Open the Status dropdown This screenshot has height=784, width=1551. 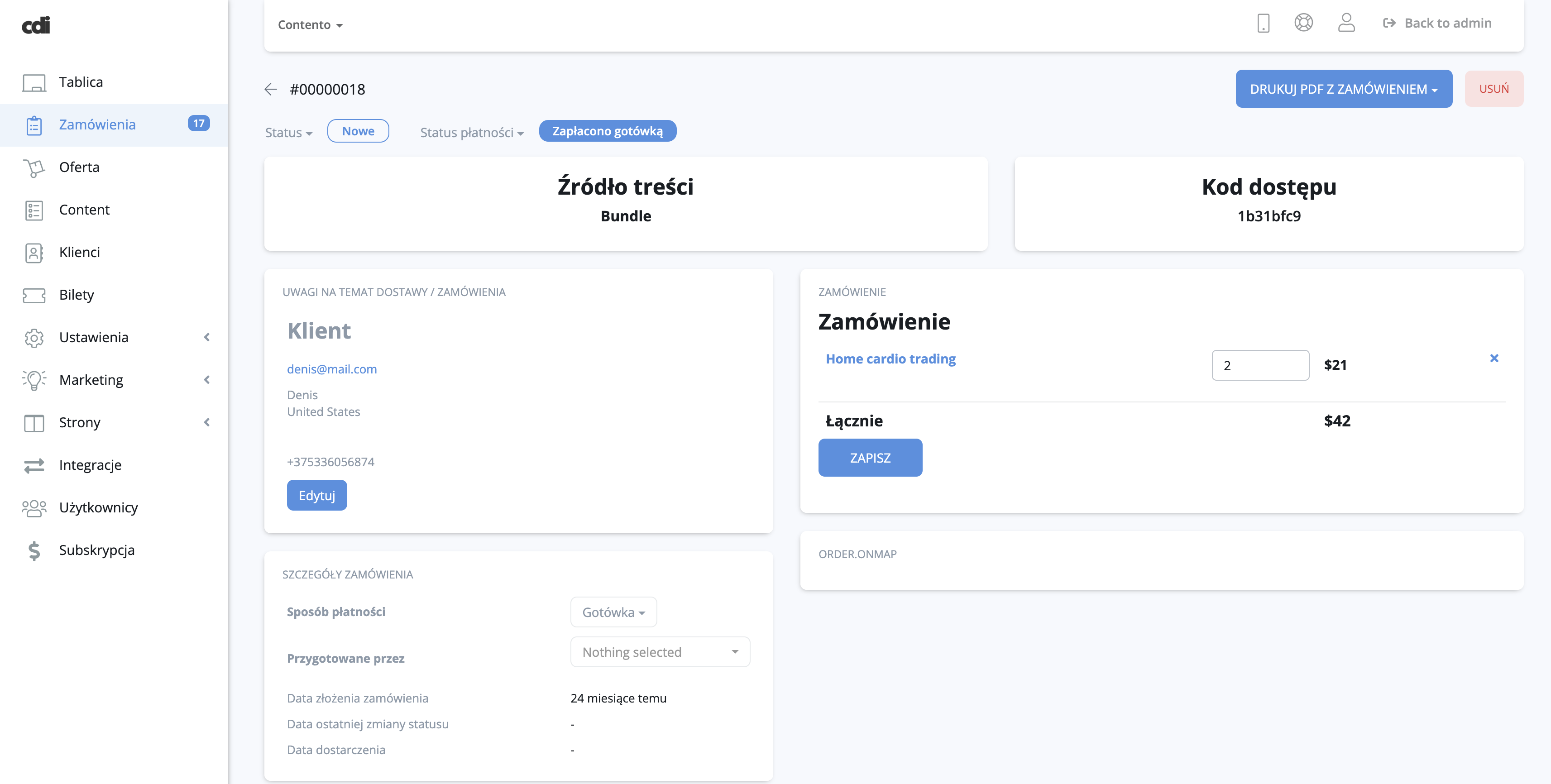pyautogui.click(x=288, y=133)
